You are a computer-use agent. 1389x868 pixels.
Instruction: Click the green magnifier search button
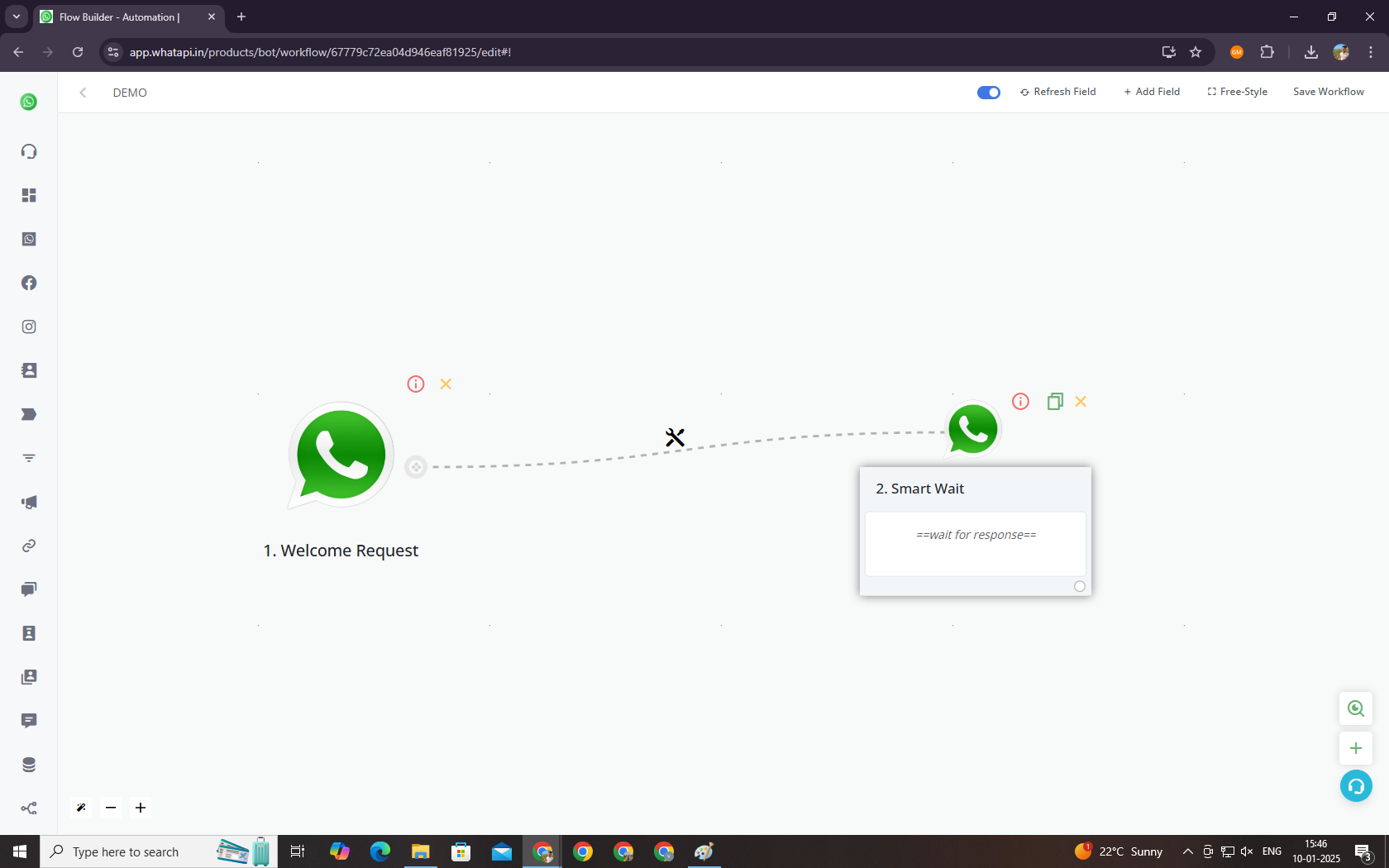1356,708
